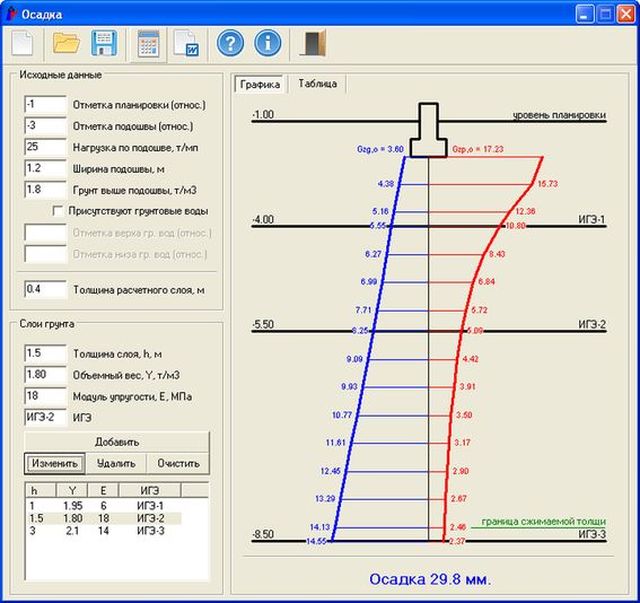The image size is (640, 603).
Task: Show program info icon
Action: click(x=267, y=43)
